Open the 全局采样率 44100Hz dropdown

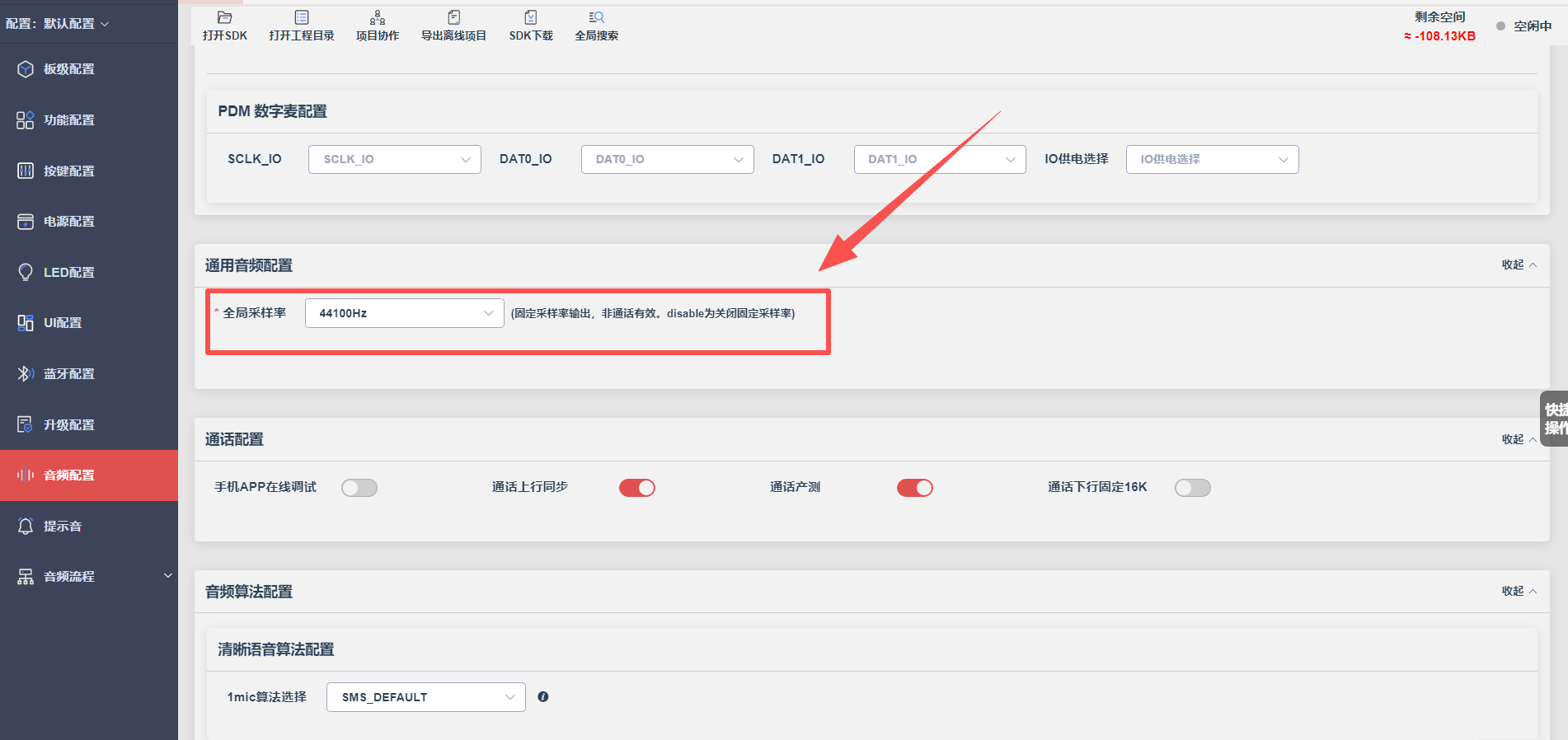(405, 313)
